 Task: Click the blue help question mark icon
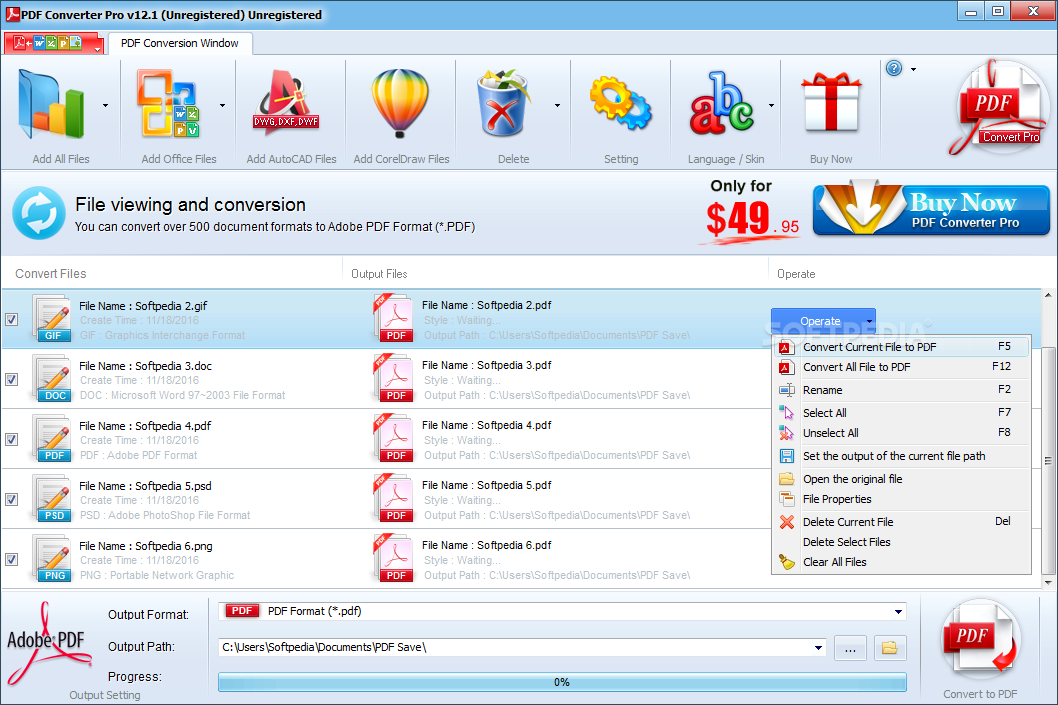[x=894, y=68]
